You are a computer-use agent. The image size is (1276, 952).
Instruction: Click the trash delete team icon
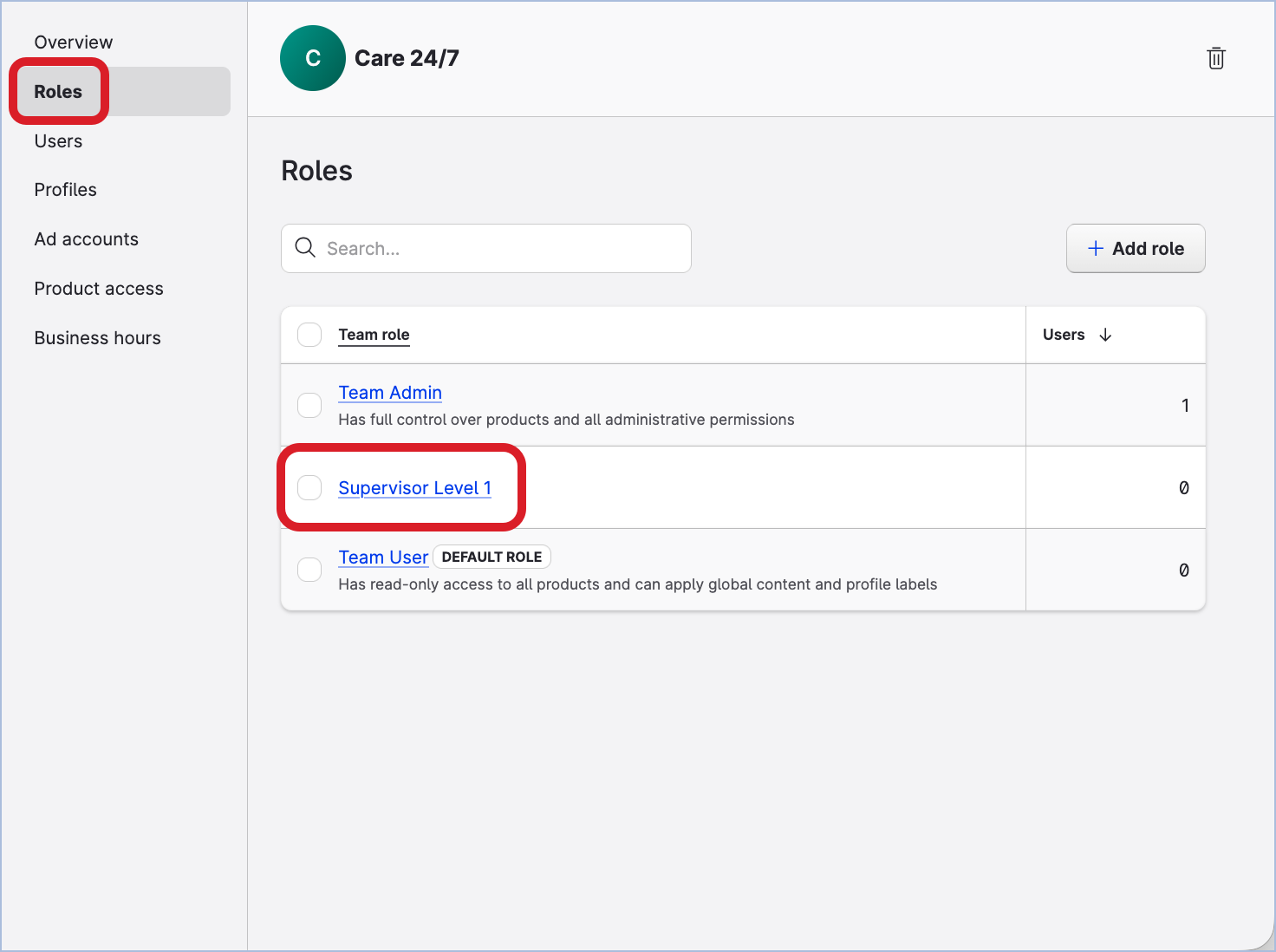pyautogui.click(x=1215, y=58)
